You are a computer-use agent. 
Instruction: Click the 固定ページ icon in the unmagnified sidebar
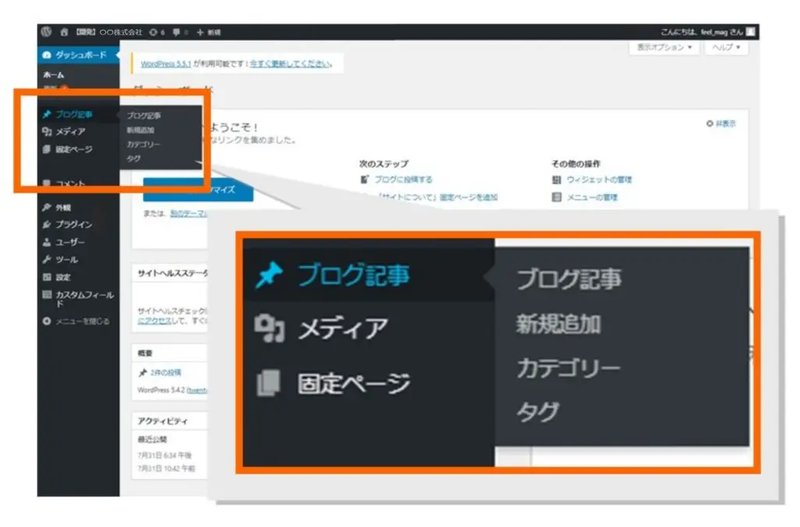46,149
